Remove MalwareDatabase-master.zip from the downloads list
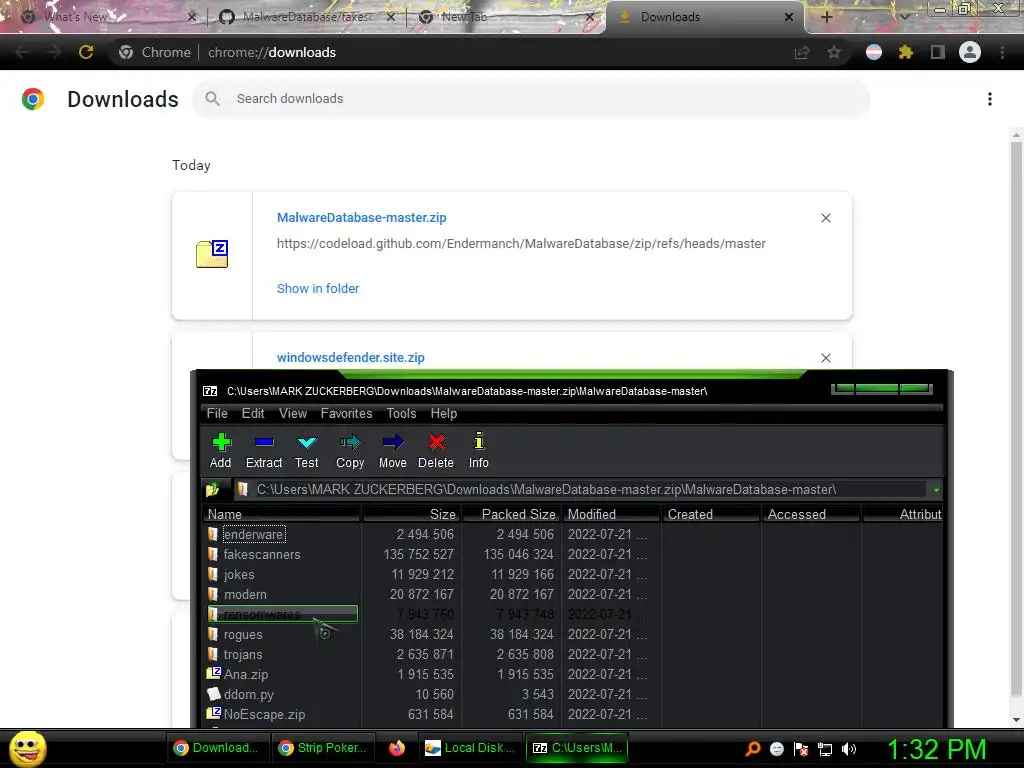Viewport: 1024px width, 768px height. (825, 218)
